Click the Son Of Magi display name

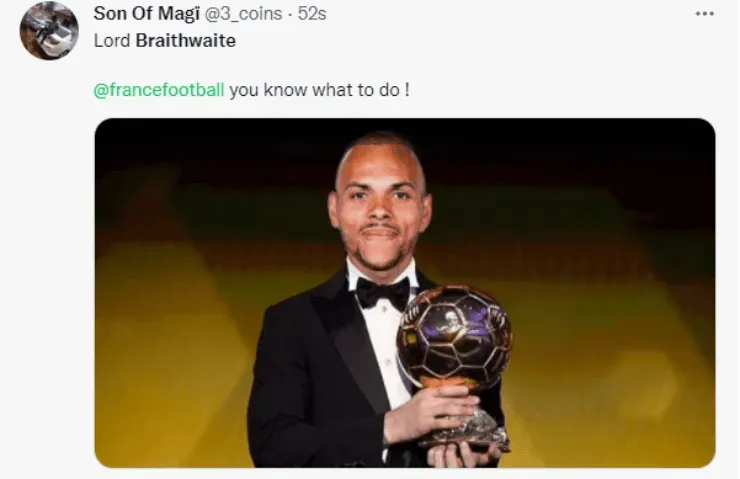(147, 14)
